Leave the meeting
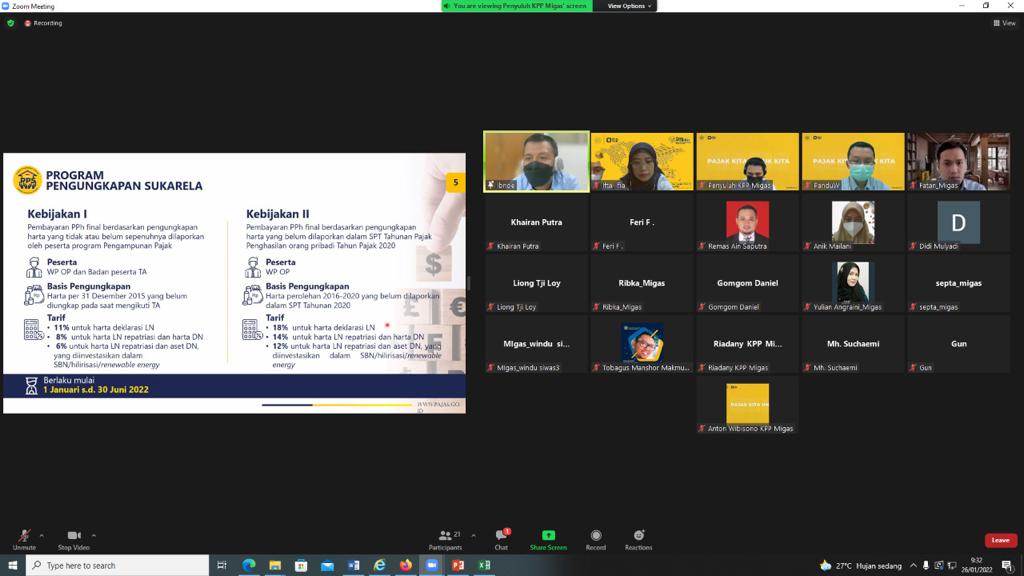 [1000, 540]
